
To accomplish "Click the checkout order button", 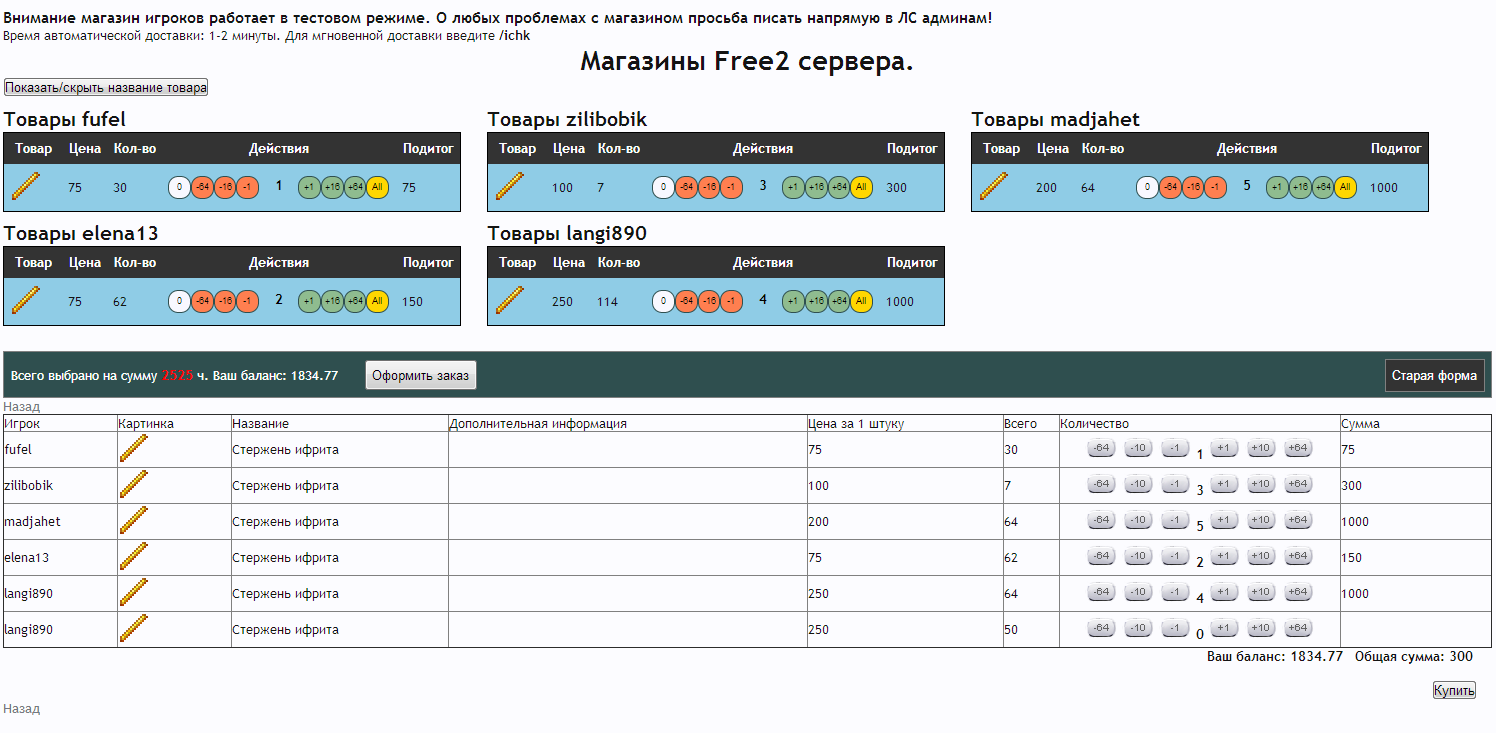I will coord(420,376).
